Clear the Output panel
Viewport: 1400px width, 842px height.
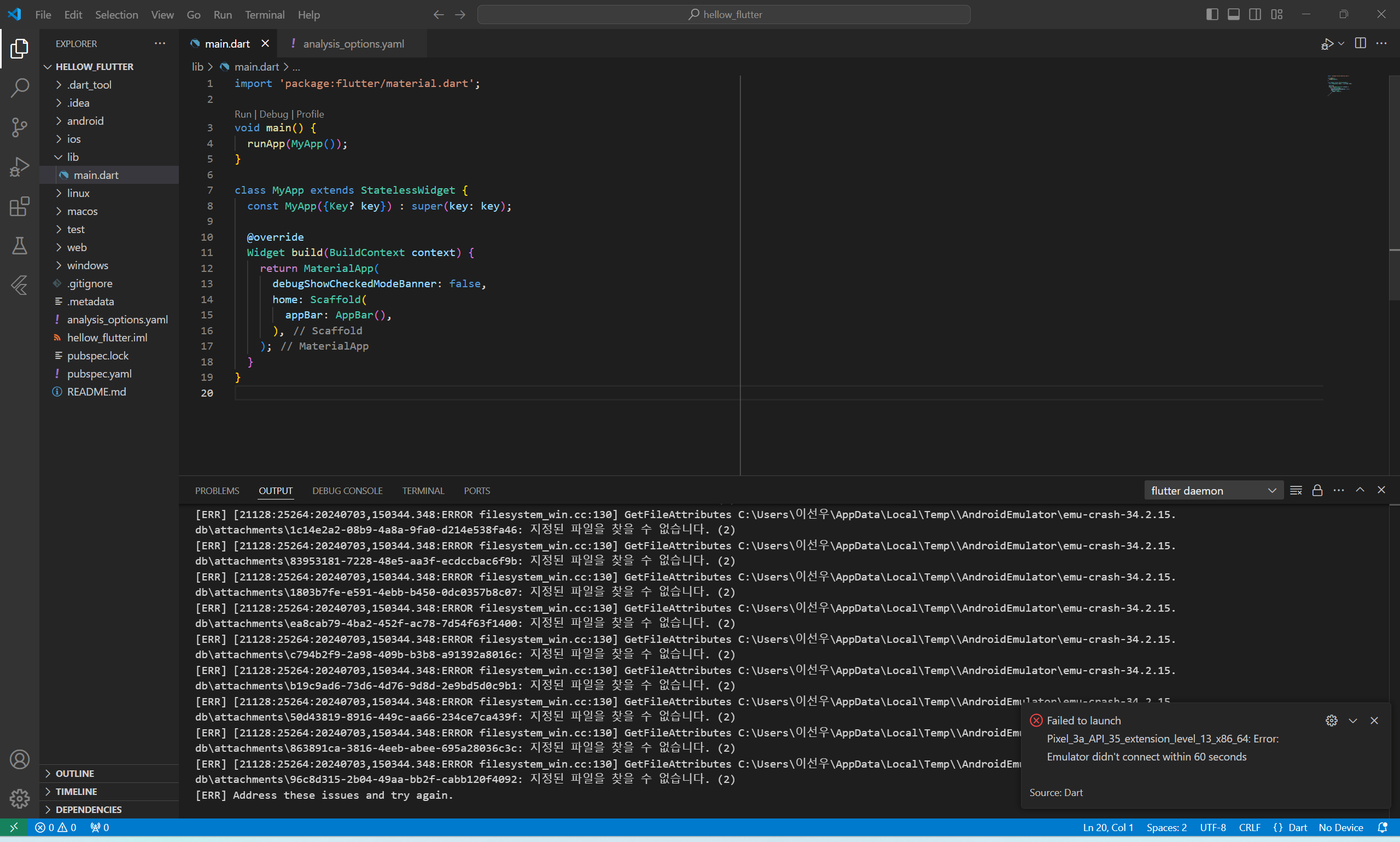(1296, 490)
